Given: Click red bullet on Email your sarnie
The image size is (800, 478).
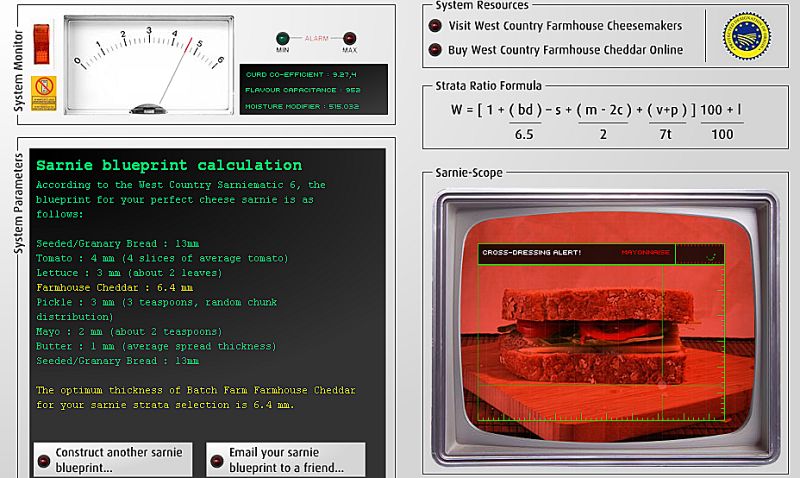Looking at the screenshot, I should 217,460.
